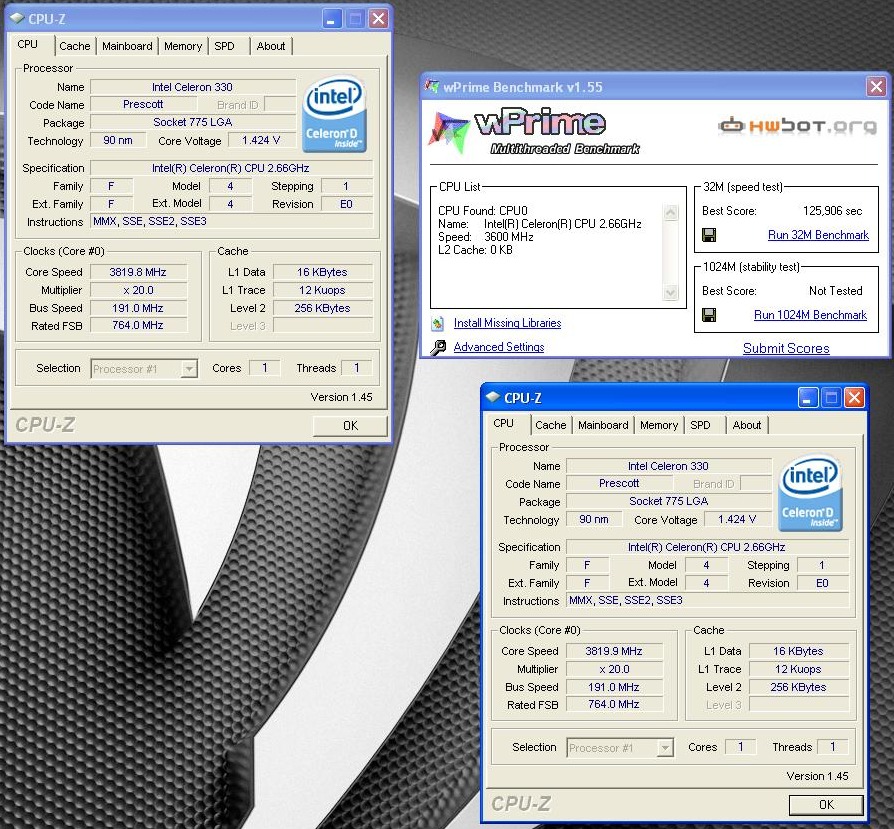Click 'Version 1.45' text in top-left CPU-Z
The height and width of the screenshot is (829, 894).
click(341, 397)
